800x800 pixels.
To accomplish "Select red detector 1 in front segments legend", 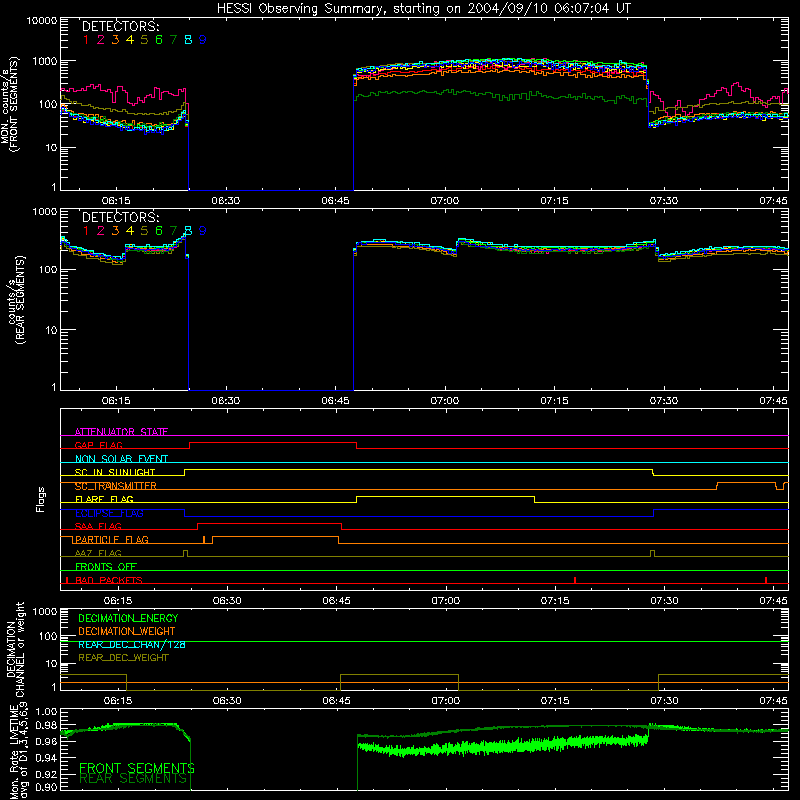I will [x=86, y=40].
